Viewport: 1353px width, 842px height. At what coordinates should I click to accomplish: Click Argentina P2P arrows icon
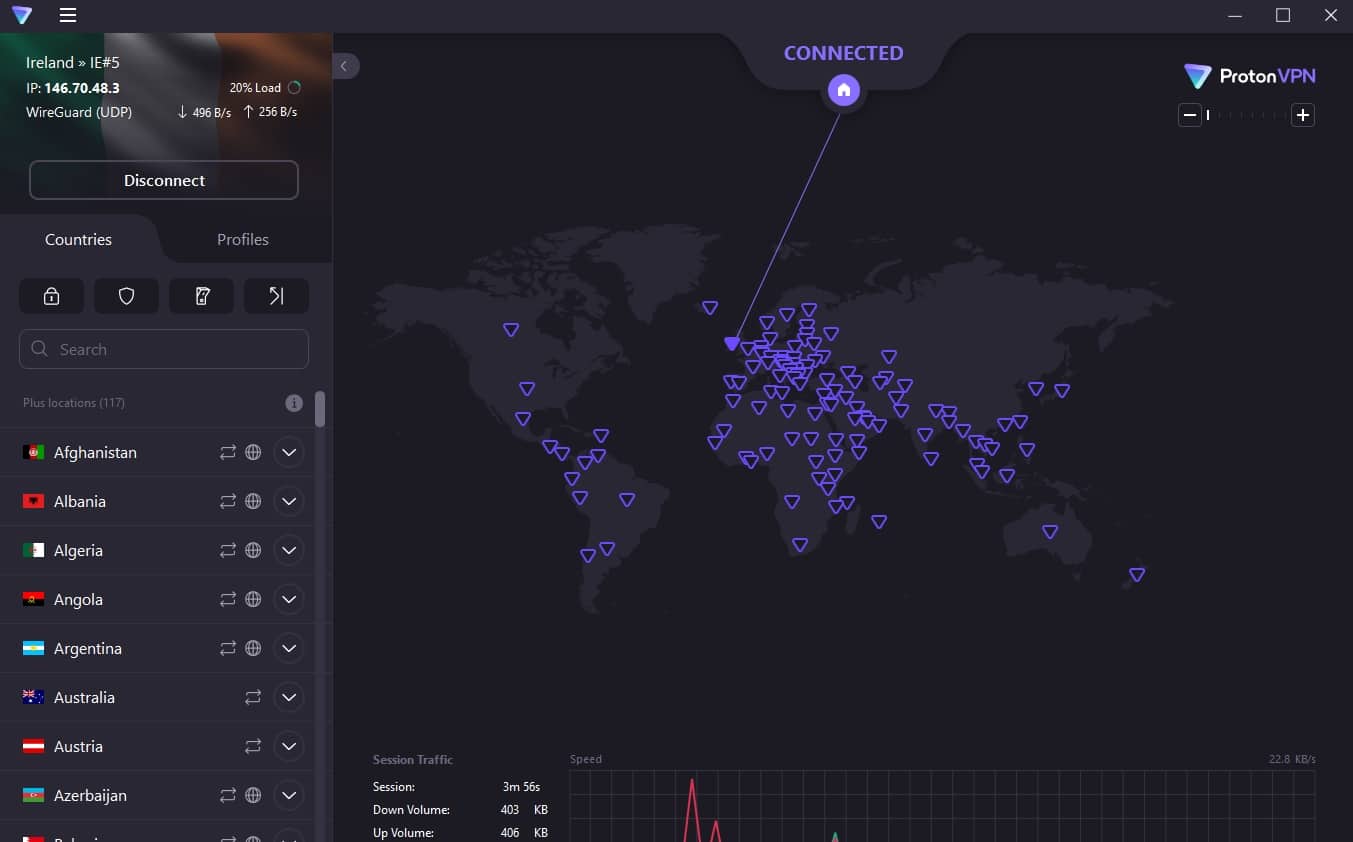tap(228, 648)
